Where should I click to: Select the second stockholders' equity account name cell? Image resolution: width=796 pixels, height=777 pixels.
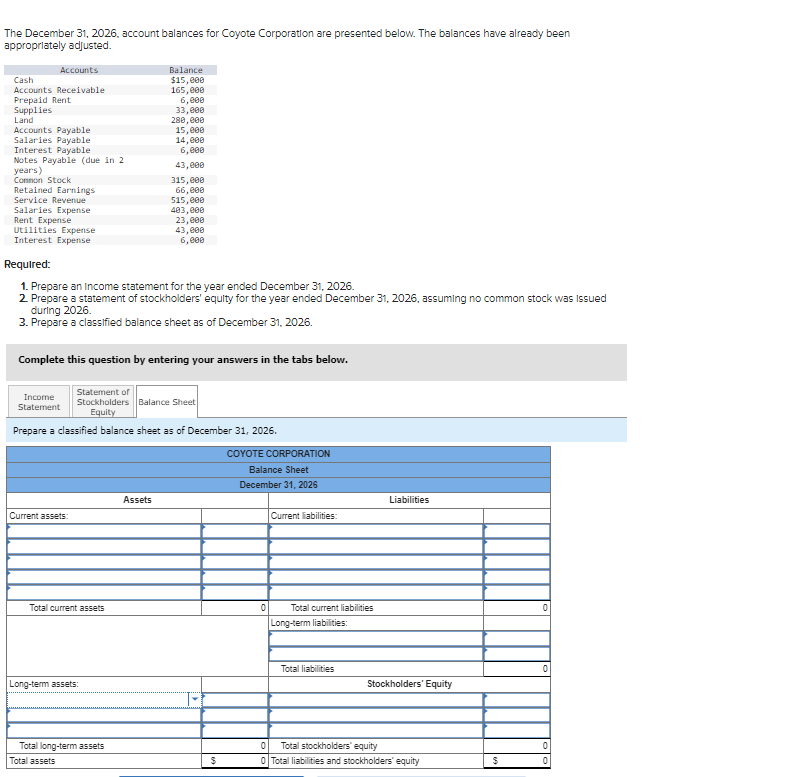pos(376,715)
